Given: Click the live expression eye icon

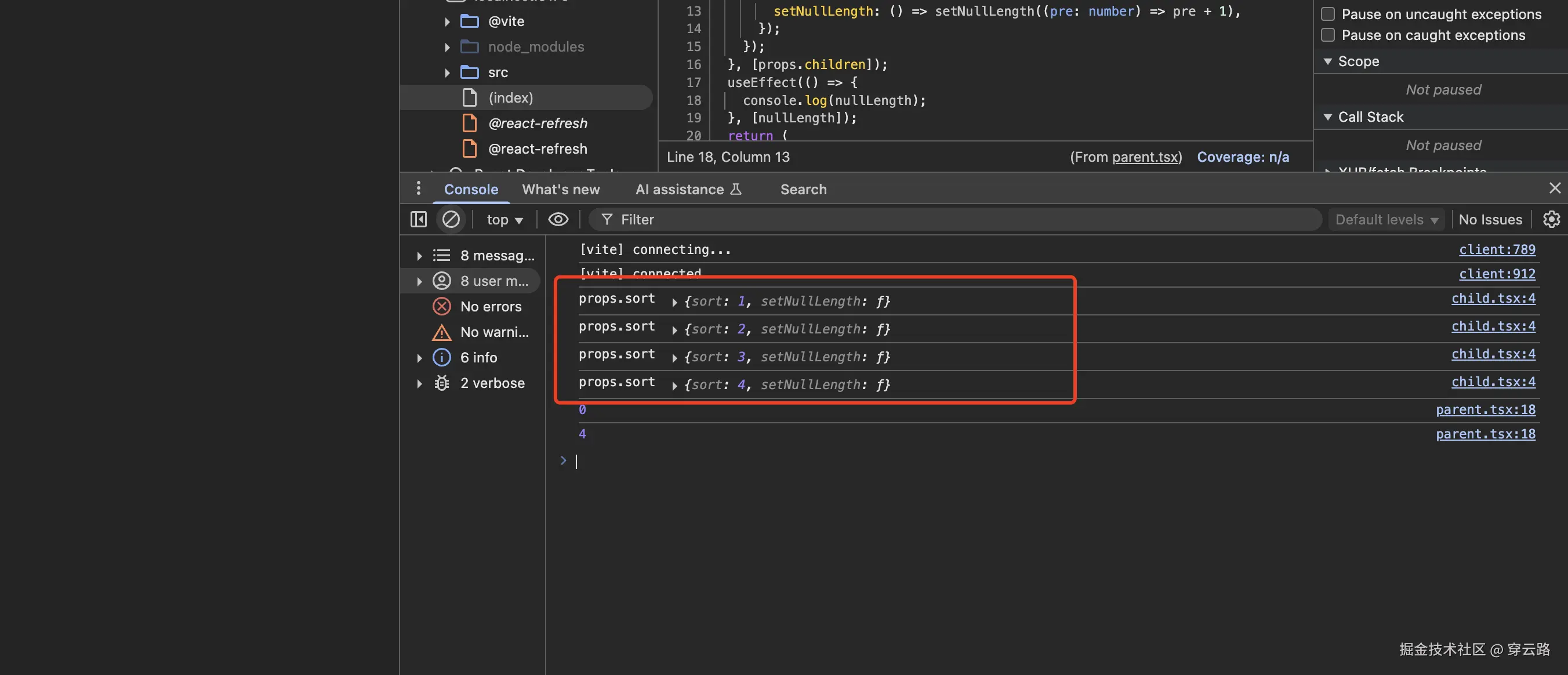Looking at the screenshot, I should pyautogui.click(x=558, y=219).
